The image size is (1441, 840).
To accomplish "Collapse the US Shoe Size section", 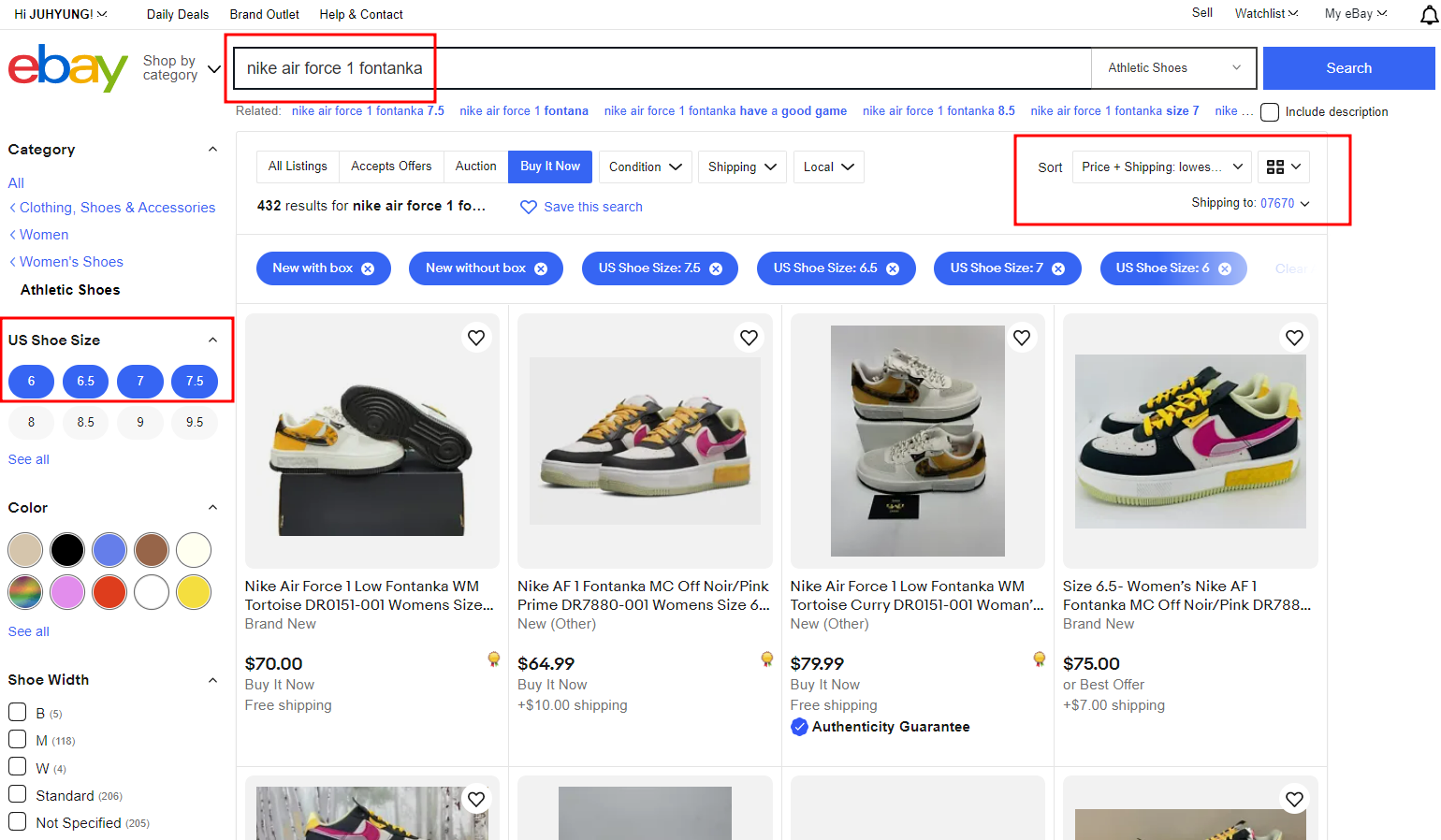I will (x=212, y=340).
